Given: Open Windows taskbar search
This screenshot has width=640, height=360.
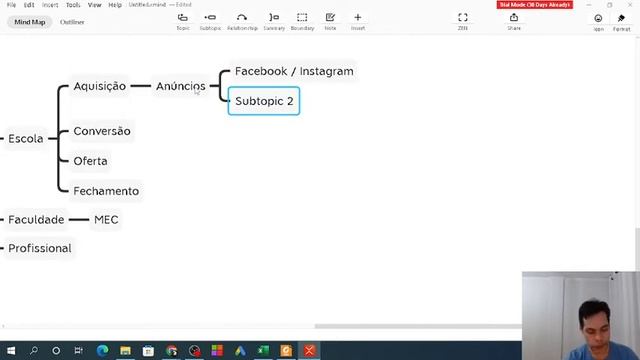Looking at the screenshot, I should [34, 351].
